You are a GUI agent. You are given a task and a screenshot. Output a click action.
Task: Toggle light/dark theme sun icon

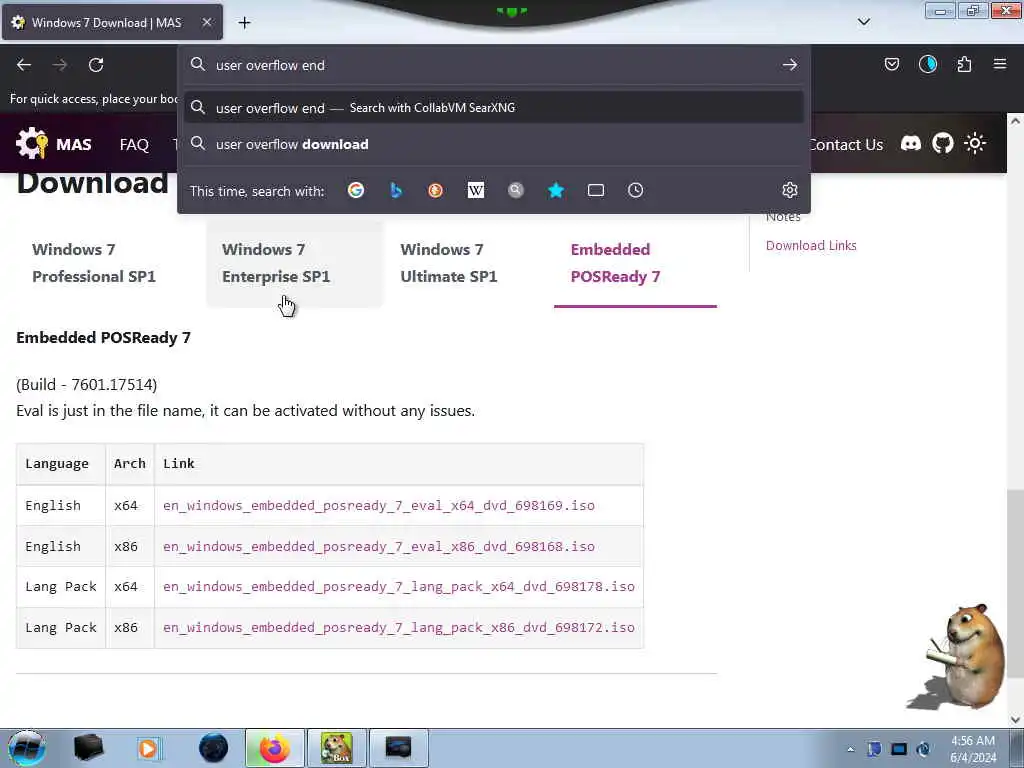tap(974, 143)
